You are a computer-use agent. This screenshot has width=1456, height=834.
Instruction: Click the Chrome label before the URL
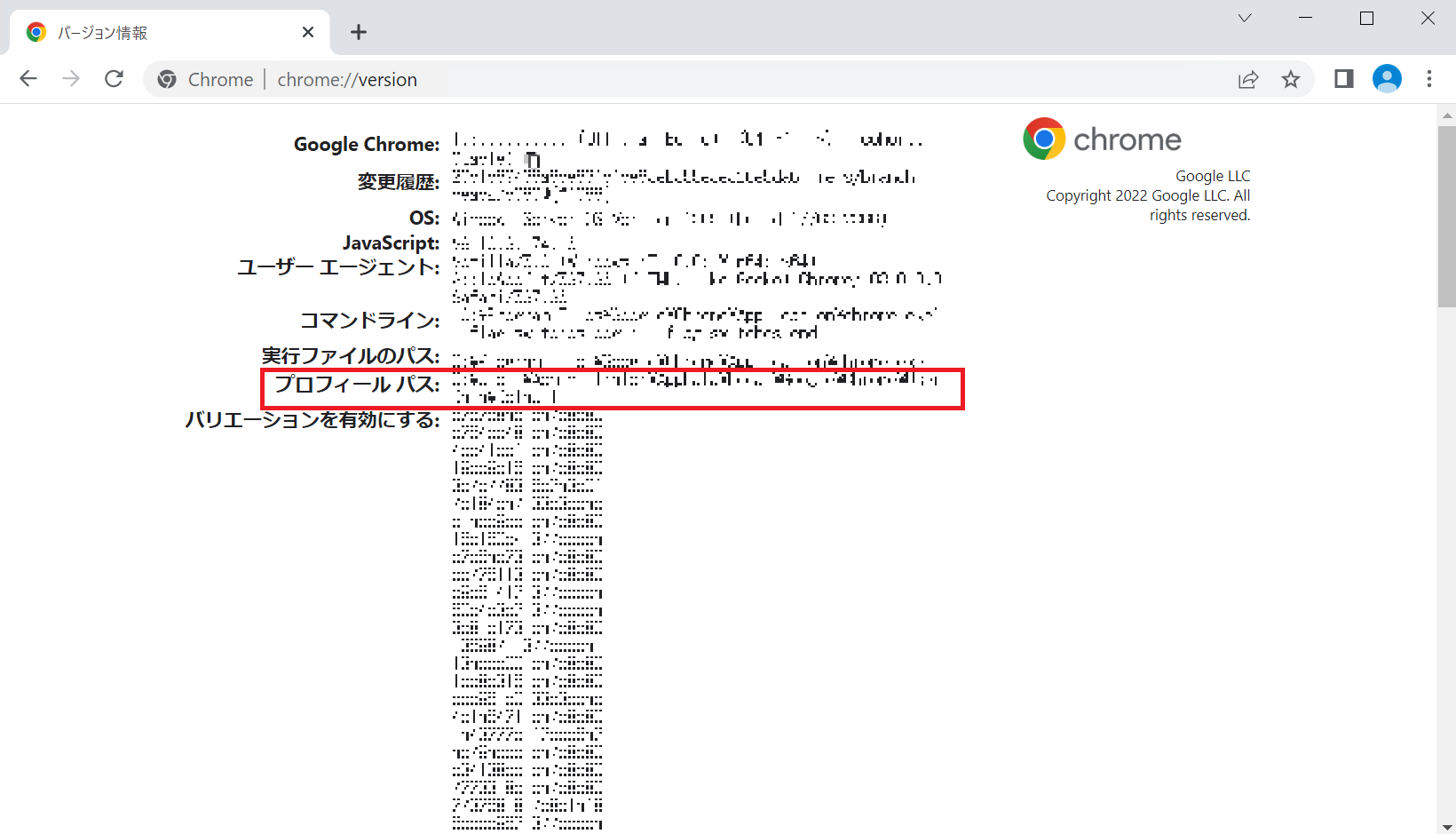coord(220,79)
